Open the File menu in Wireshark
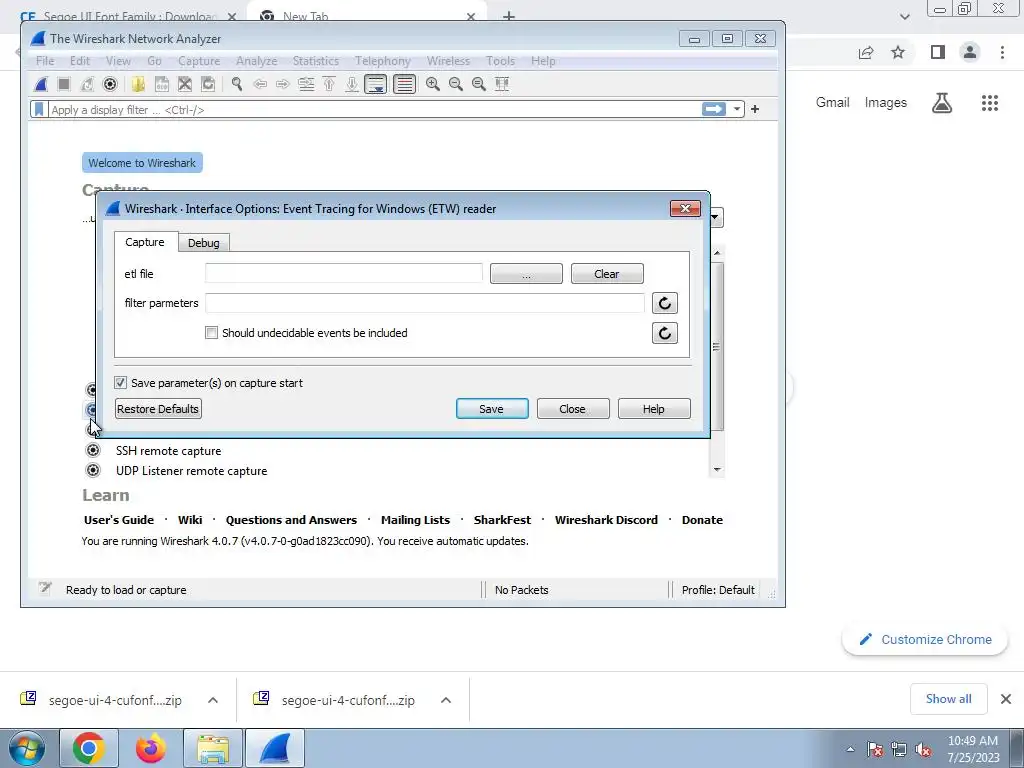Viewport: 1024px width, 768px height. tap(45, 61)
